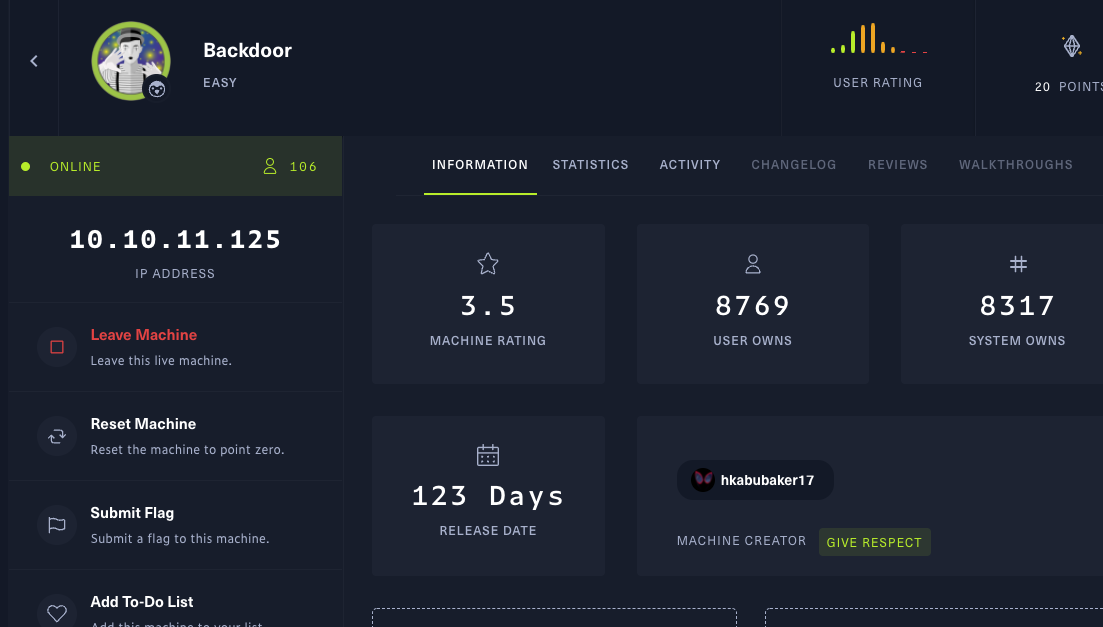Open hkabubaker17 creator profile

755,480
